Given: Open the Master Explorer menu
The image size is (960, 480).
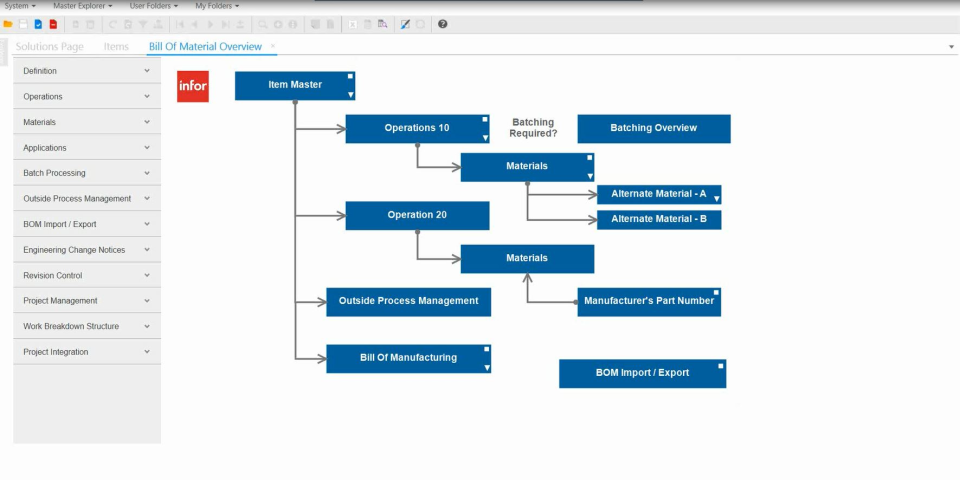Looking at the screenshot, I should tap(83, 6).
